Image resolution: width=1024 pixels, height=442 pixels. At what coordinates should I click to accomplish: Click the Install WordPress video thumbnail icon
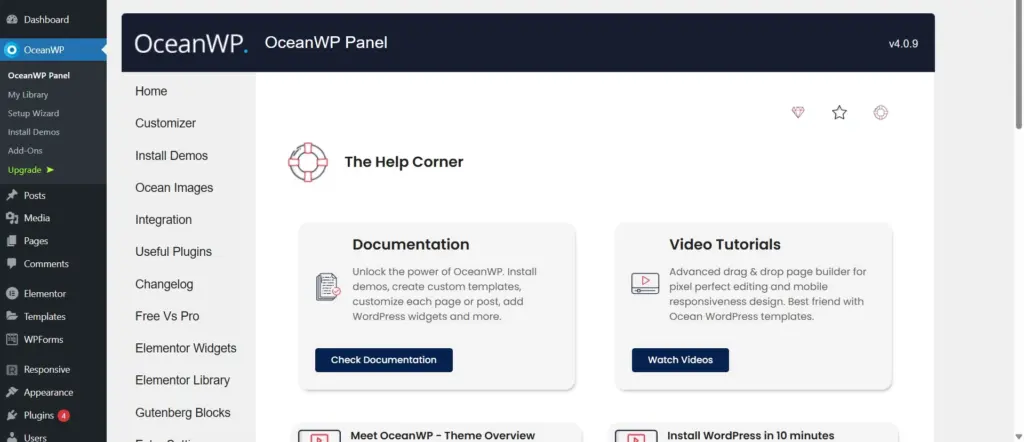pyautogui.click(x=636, y=435)
